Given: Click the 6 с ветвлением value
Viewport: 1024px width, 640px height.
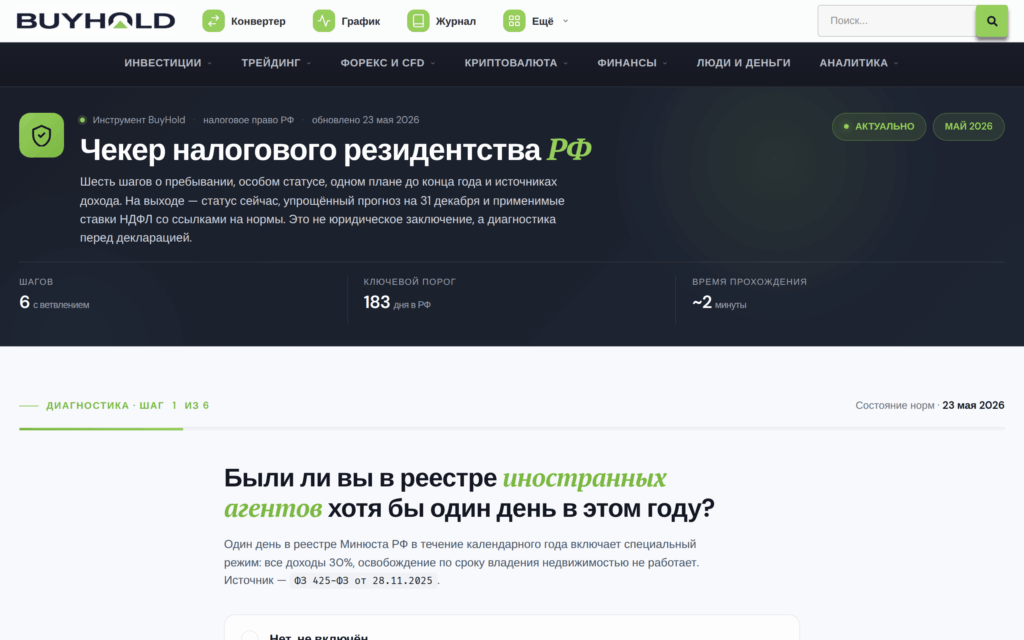Looking at the screenshot, I should [x=54, y=302].
